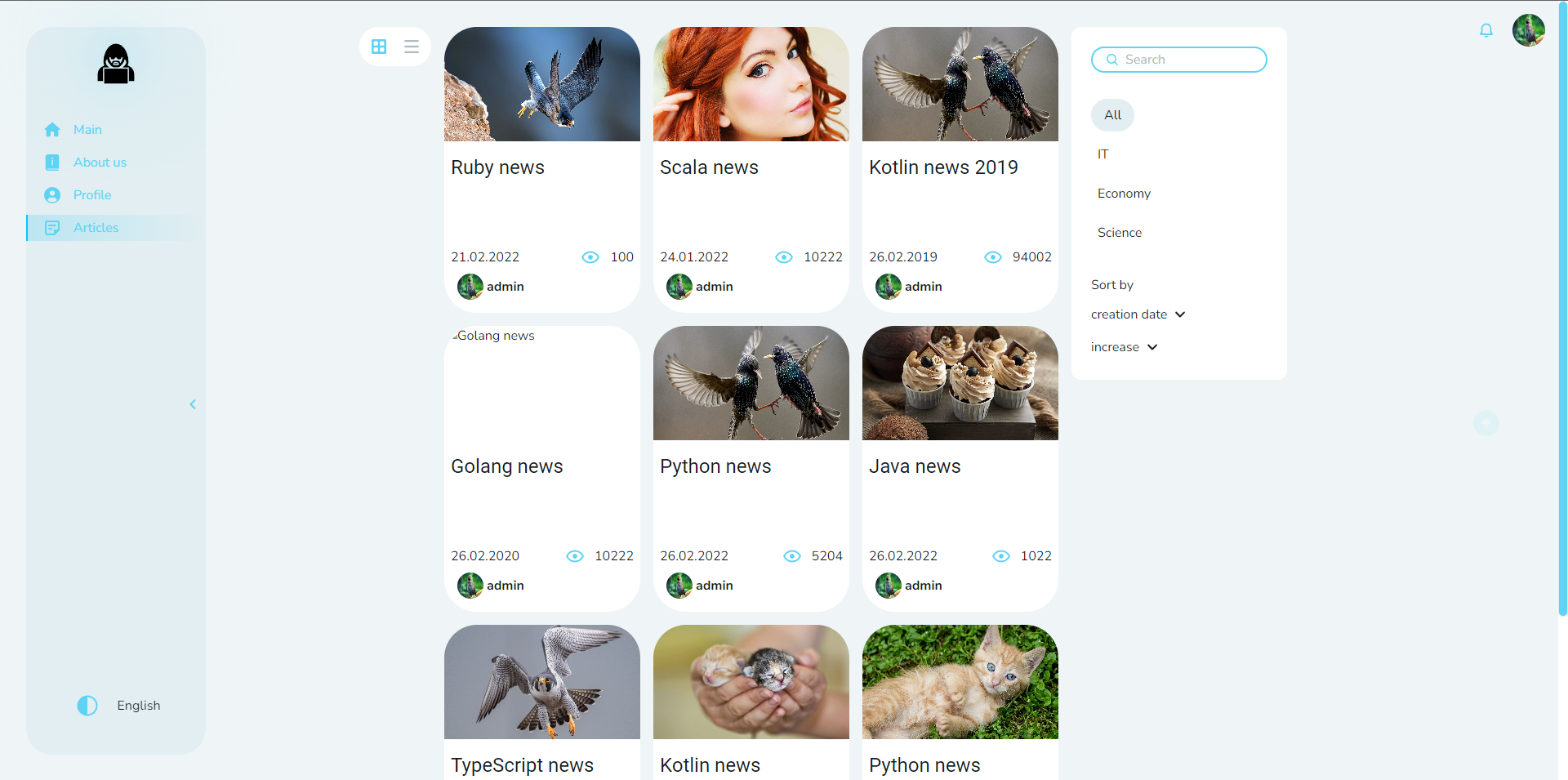Click the search magnifier icon
1568x780 pixels.
pos(1112,60)
